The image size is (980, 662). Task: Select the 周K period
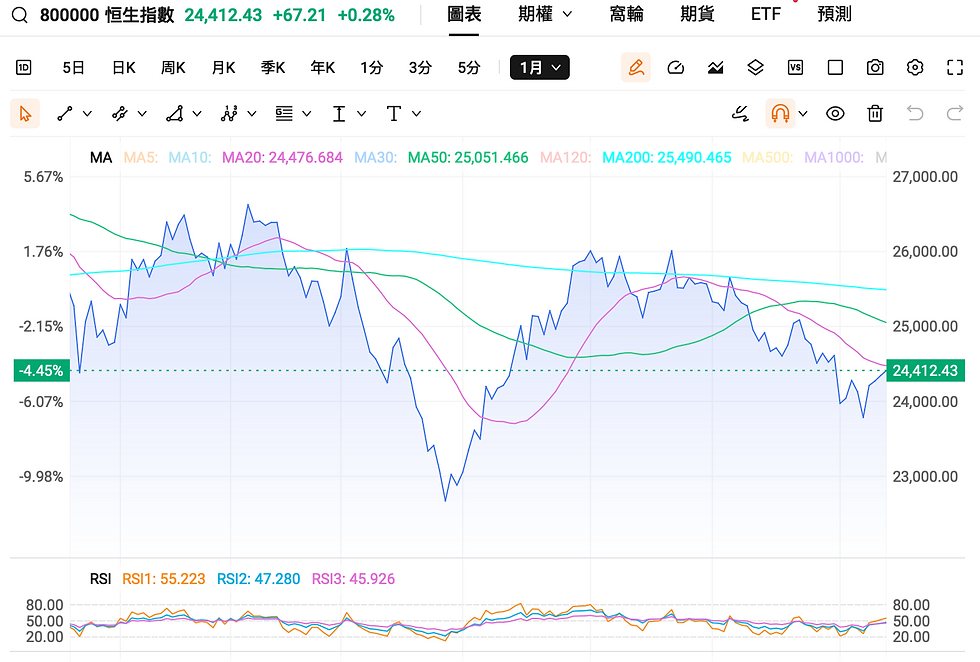173,68
